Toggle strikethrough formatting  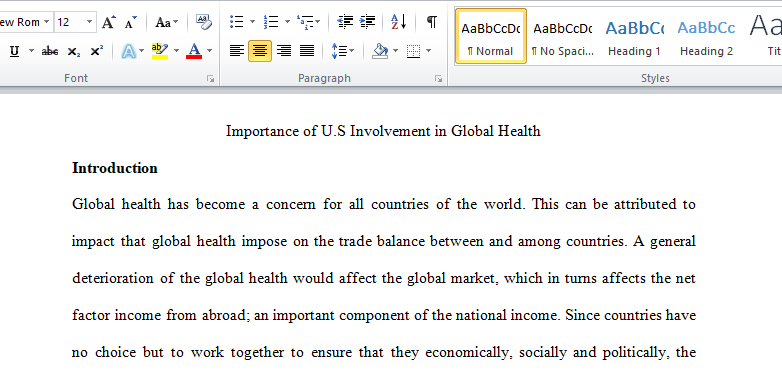[50, 51]
